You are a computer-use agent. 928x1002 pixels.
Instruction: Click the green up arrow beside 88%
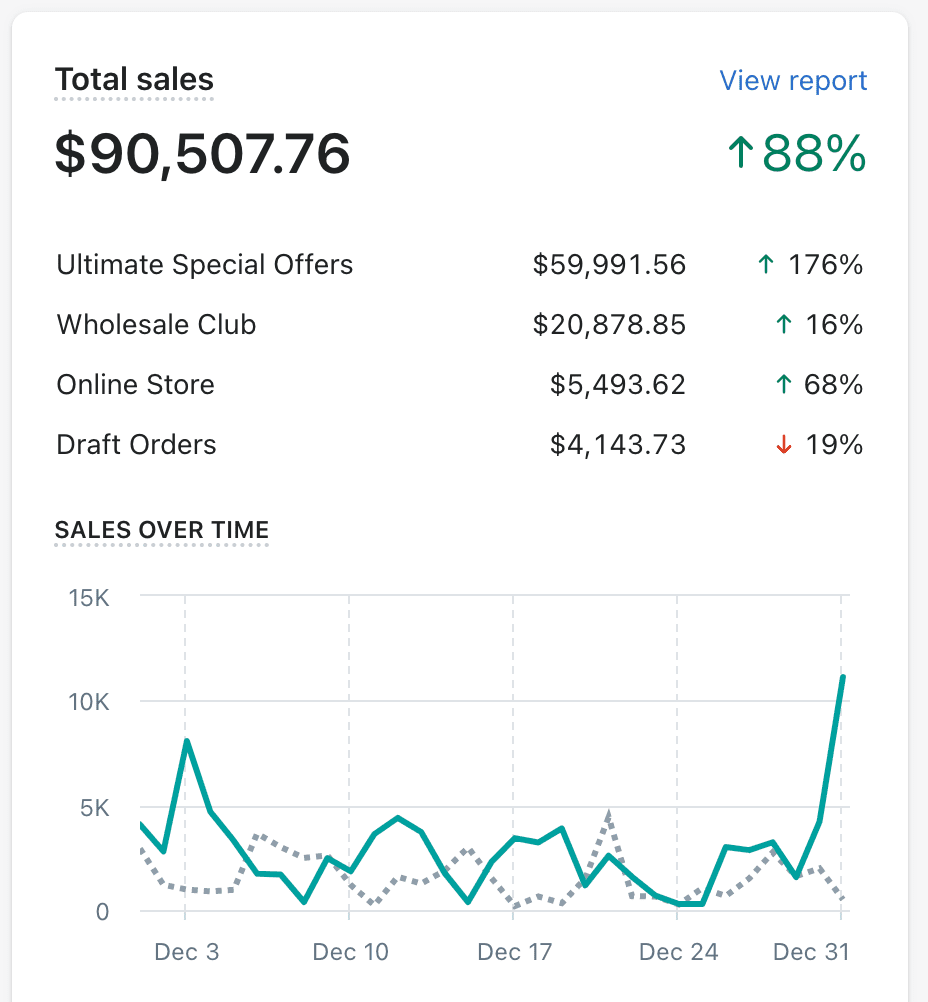point(739,154)
